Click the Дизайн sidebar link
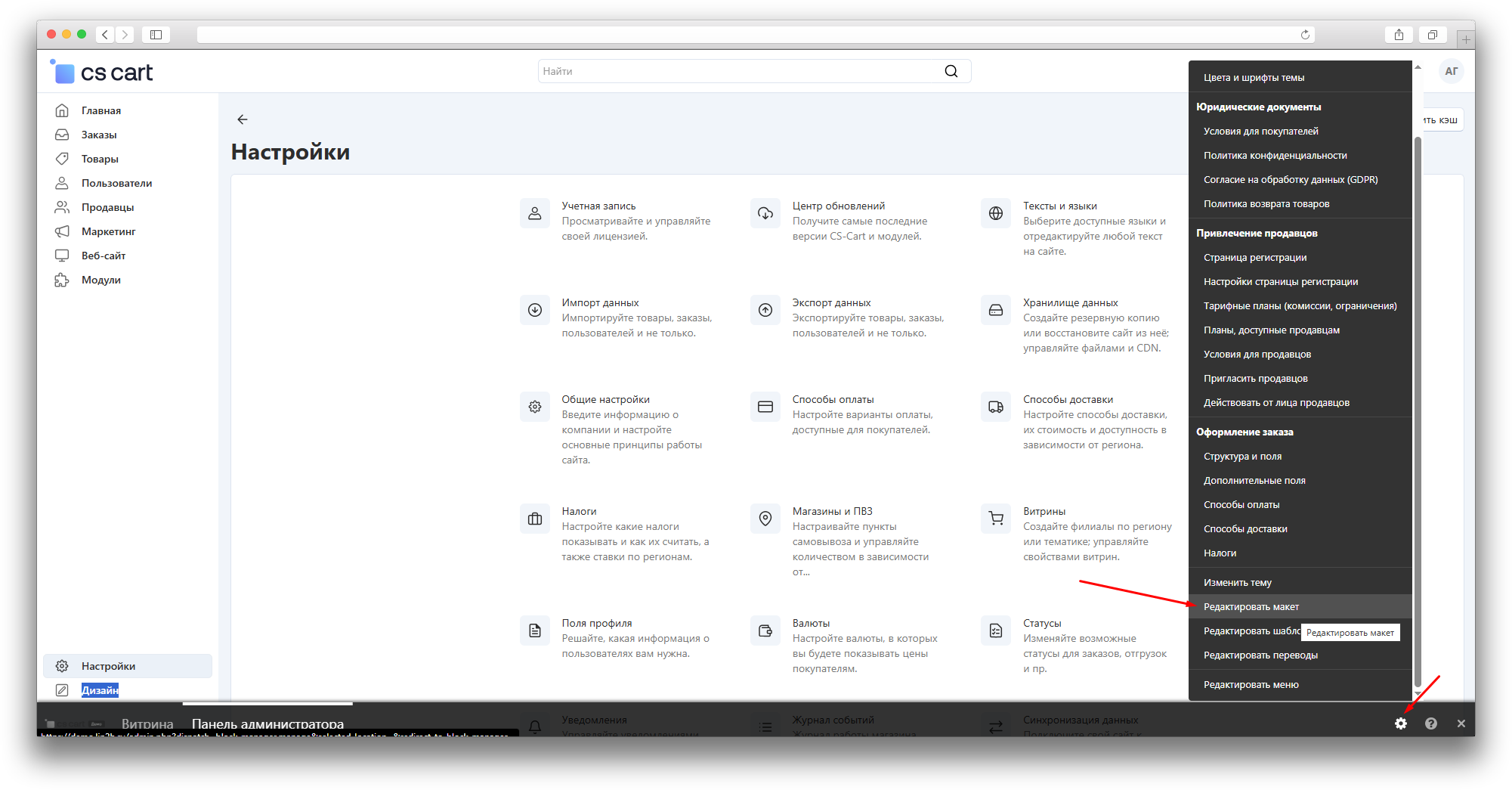 (100, 690)
